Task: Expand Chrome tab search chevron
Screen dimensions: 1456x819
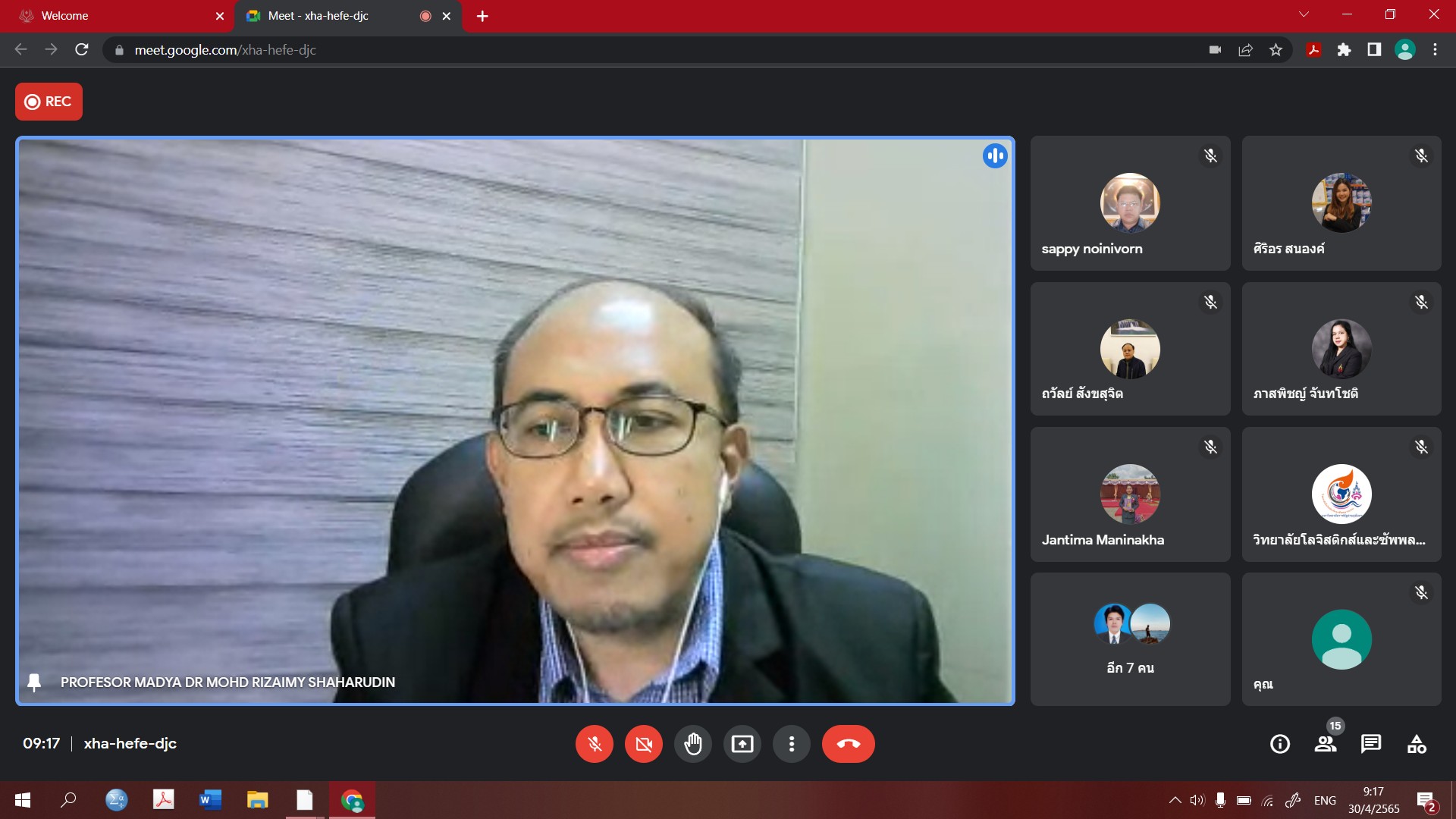Action: [1304, 15]
